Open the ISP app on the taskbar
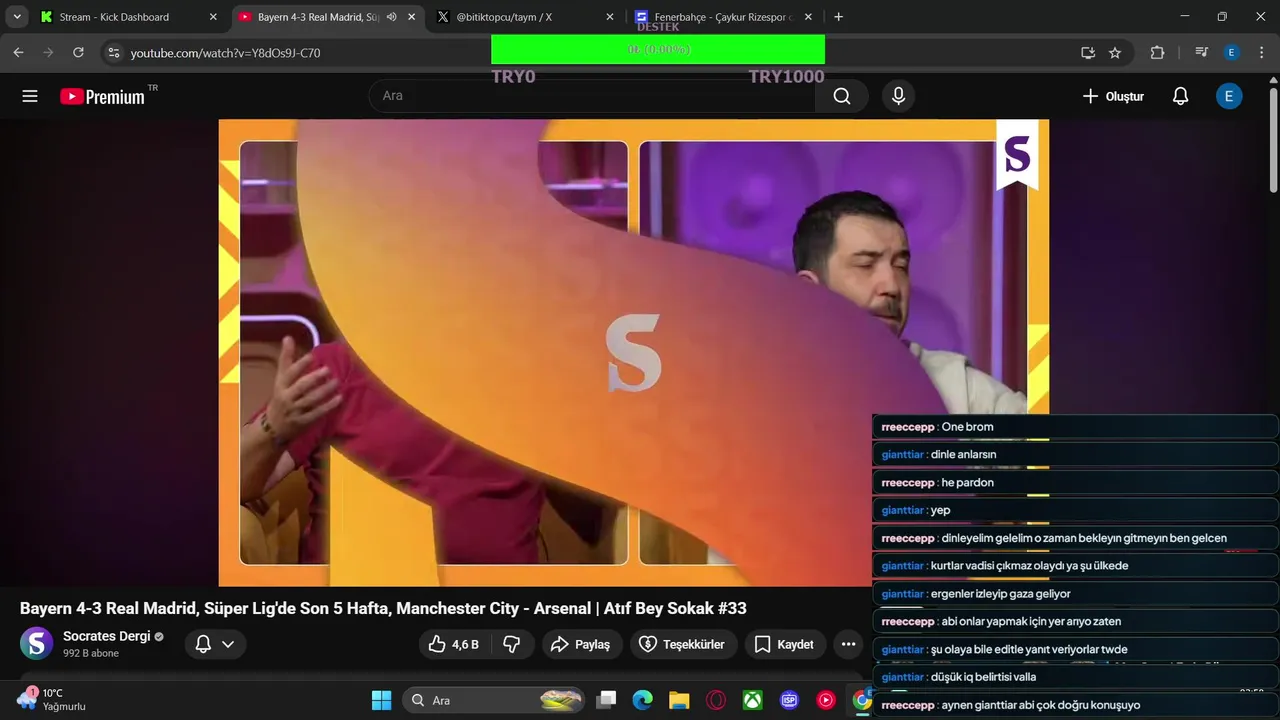 (789, 700)
